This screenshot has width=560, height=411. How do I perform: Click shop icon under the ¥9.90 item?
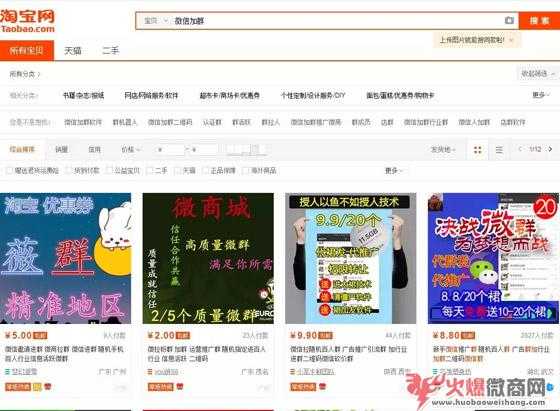coord(292,372)
